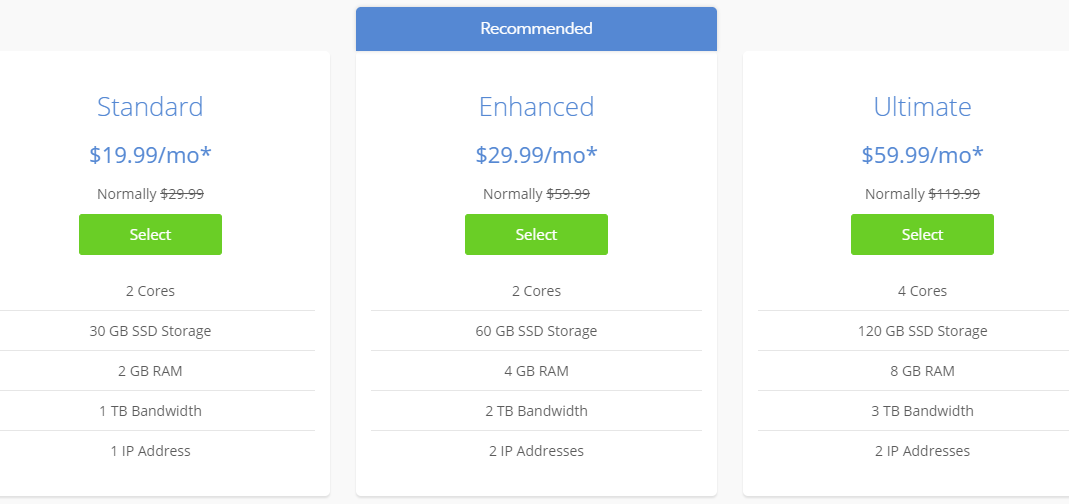Click the 120 GB SSD Storage row
This screenshot has height=504, width=1069.
pos(922,331)
